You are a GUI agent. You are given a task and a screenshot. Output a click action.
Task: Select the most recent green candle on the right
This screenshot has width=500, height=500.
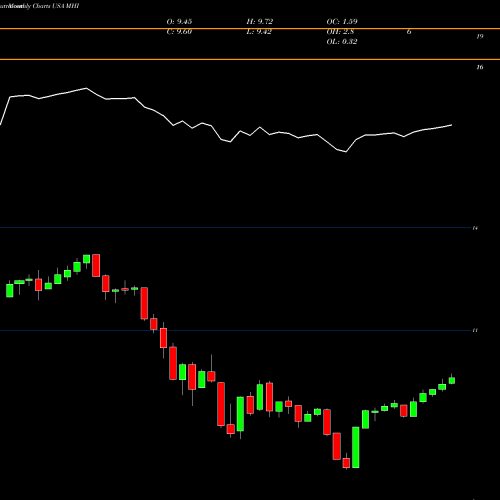[452, 380]
